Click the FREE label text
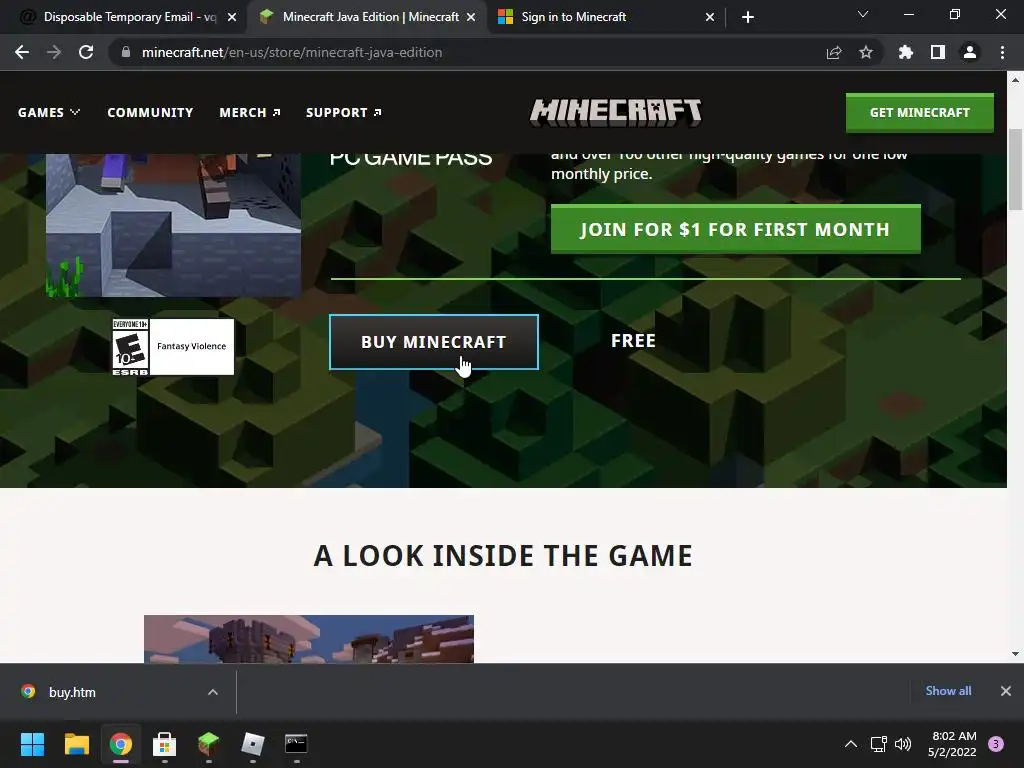 coord(633,341)
